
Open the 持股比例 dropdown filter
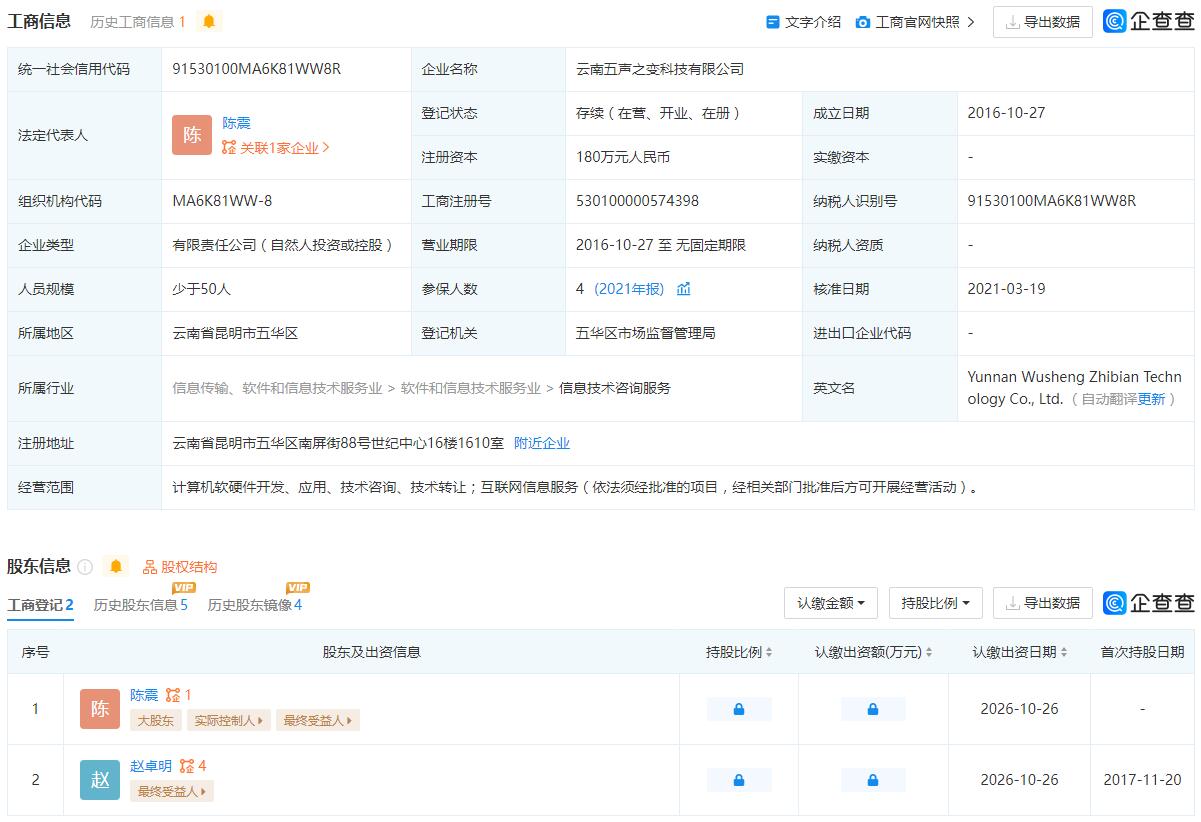click(935, 603)
